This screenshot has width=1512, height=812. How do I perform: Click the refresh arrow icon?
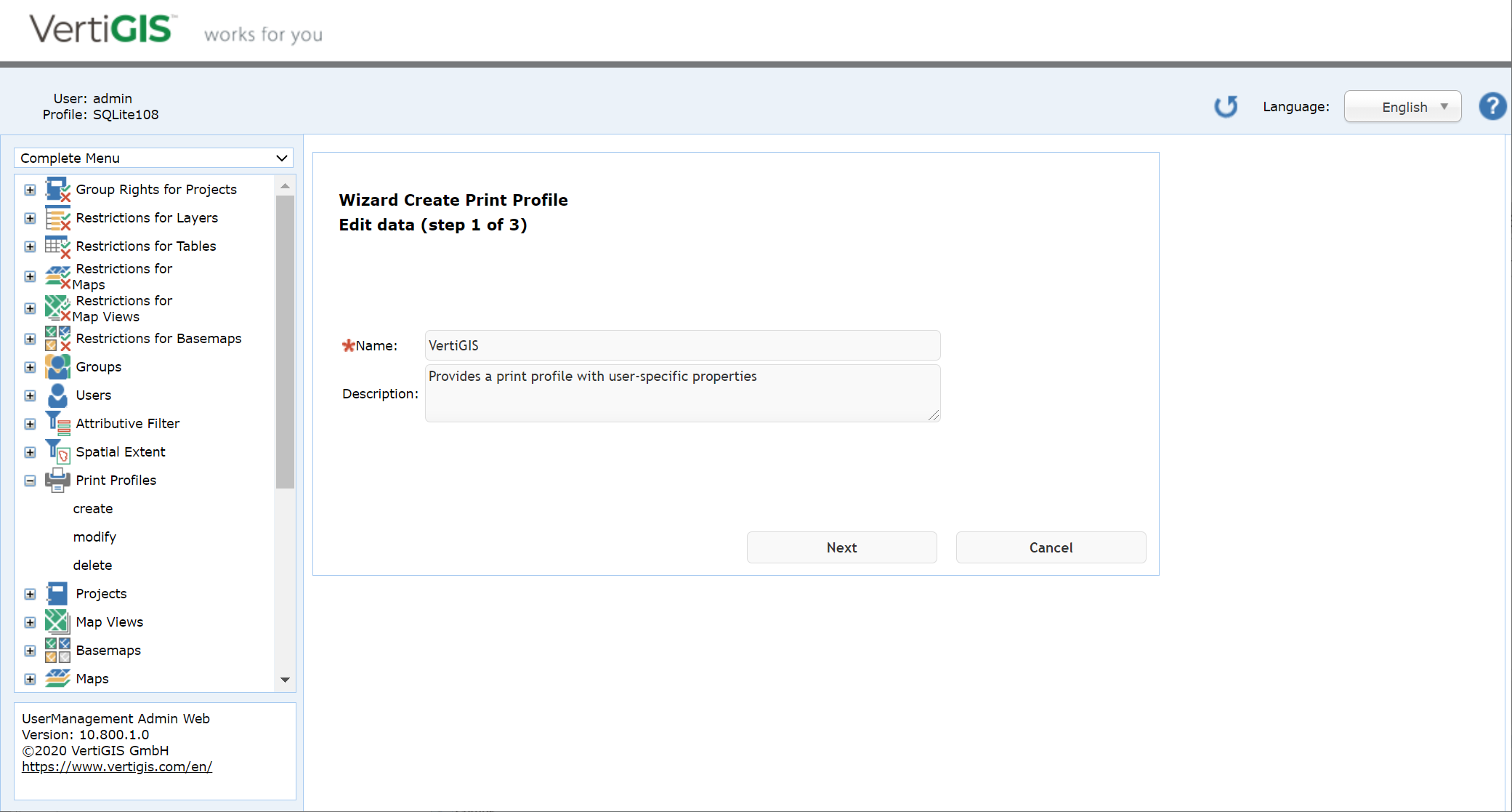[x=1226, y=106]
